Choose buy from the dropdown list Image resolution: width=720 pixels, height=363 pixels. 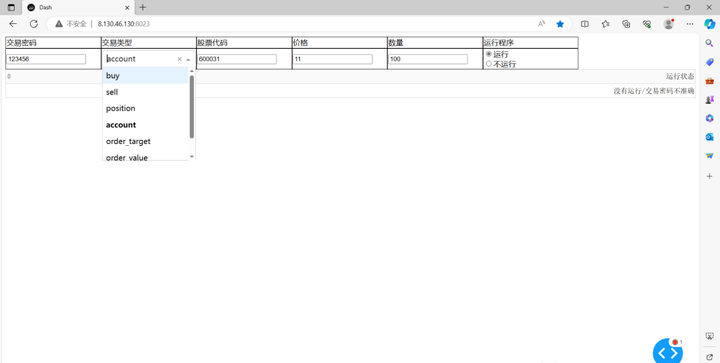pyautogui.click(x=146, y=76)
